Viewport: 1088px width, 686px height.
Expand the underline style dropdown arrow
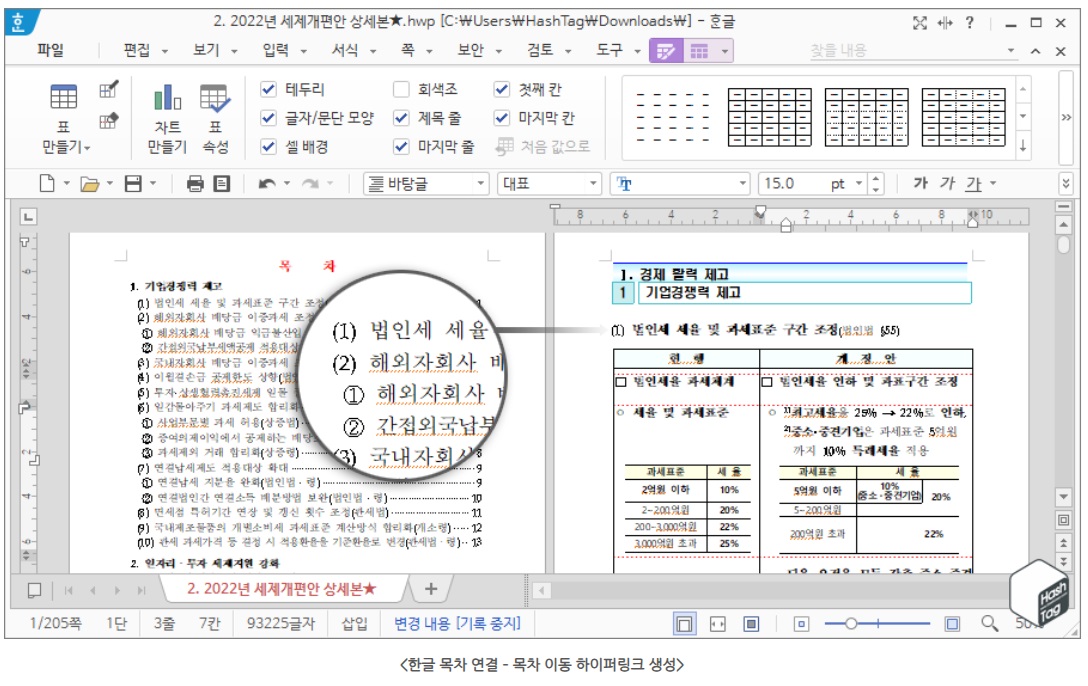point(993,183)
